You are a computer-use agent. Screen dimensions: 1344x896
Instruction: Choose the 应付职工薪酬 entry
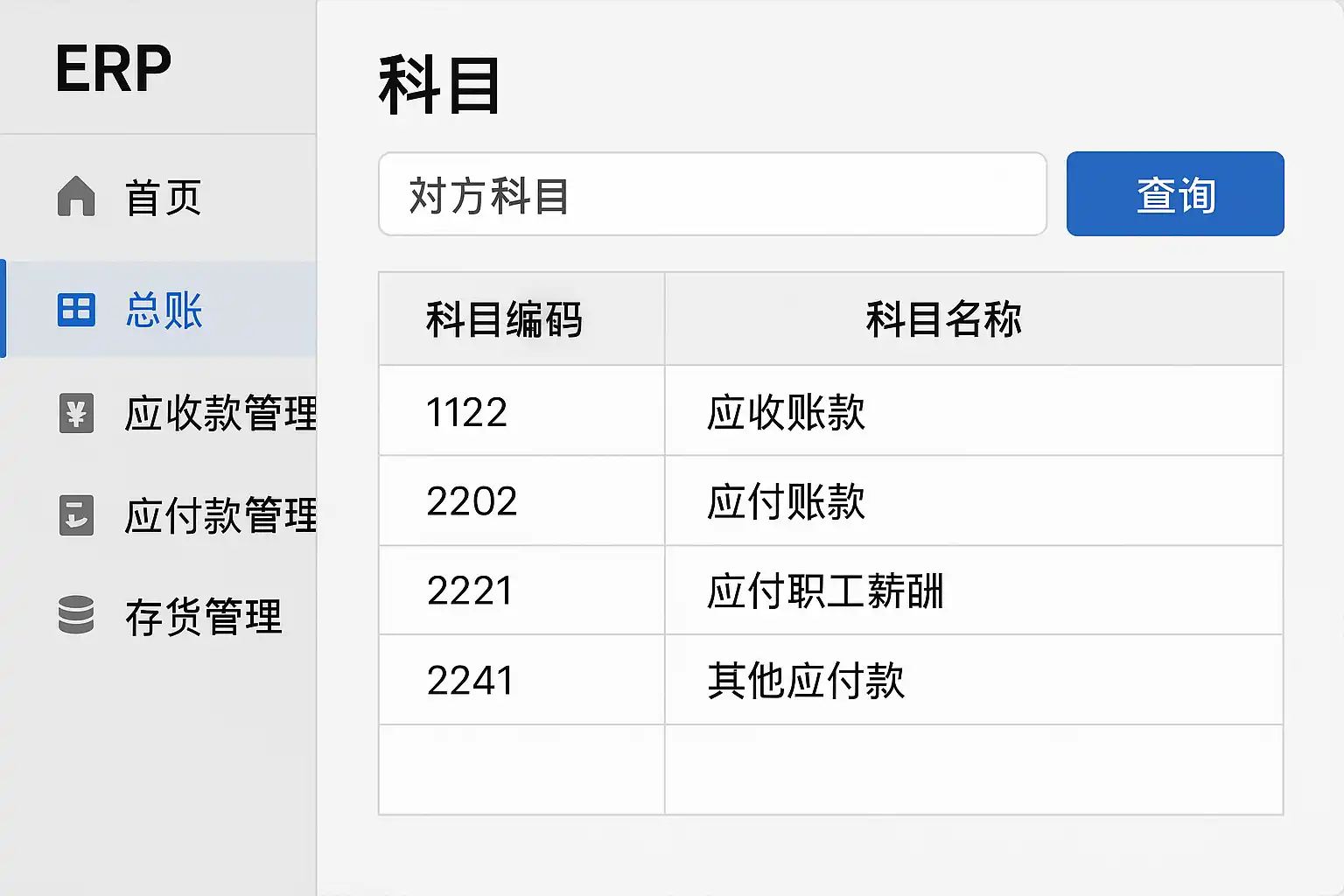825,591
